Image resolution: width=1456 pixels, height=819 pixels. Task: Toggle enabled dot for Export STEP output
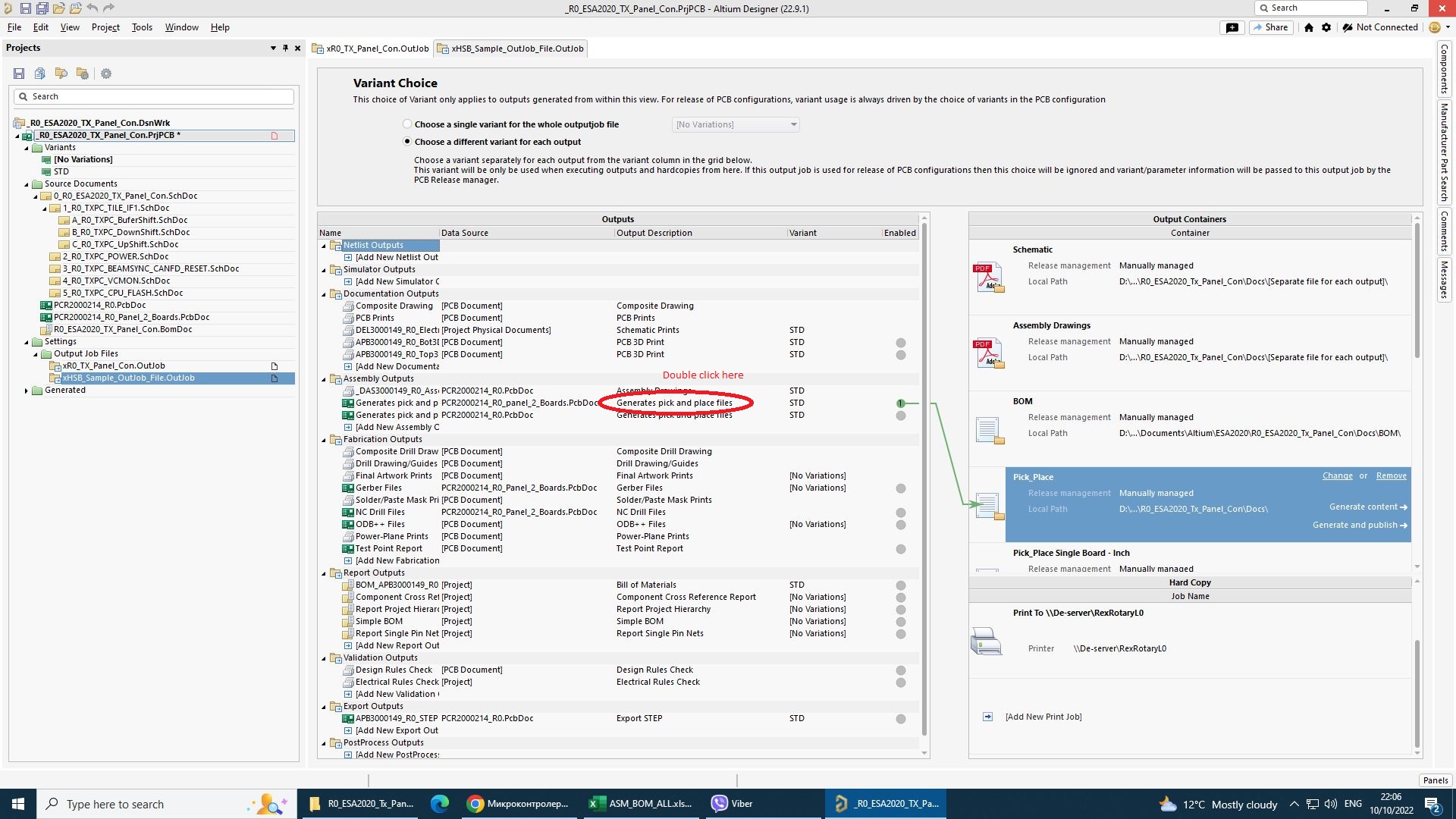(901, 719)
